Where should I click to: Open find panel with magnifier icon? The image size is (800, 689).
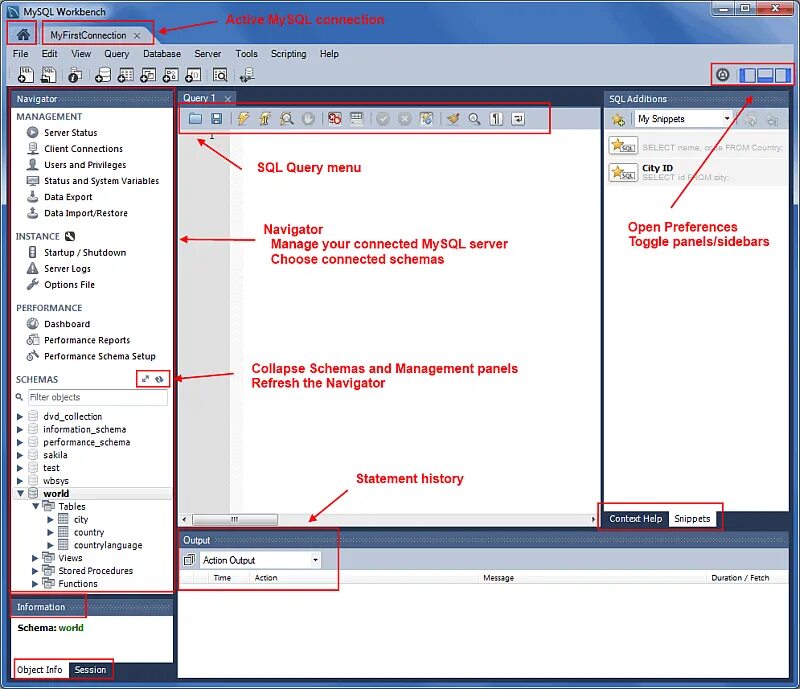(474, 119)
